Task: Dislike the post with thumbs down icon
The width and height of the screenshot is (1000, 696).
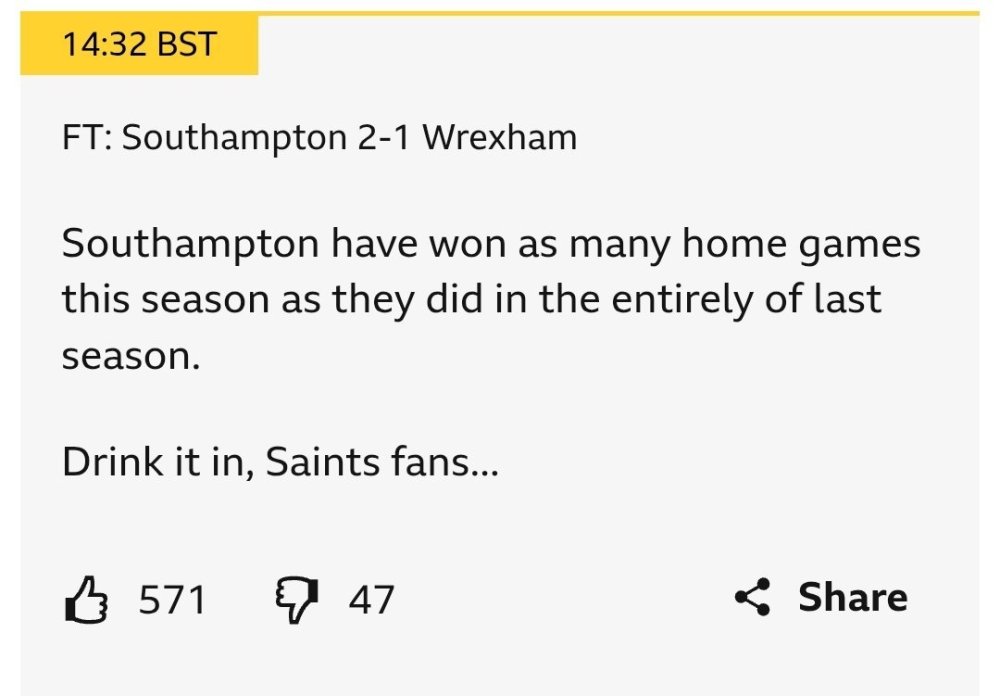Action: click(x=294, y=600)
